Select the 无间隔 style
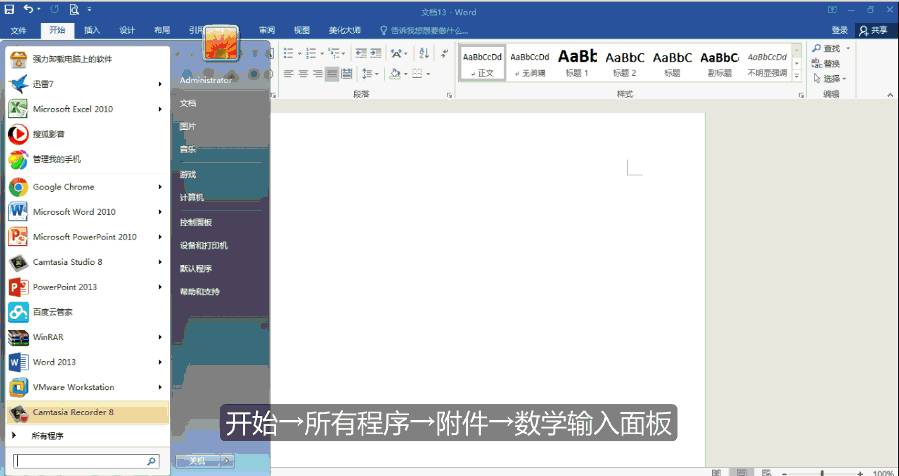899x476 pixels. point(530,63)
